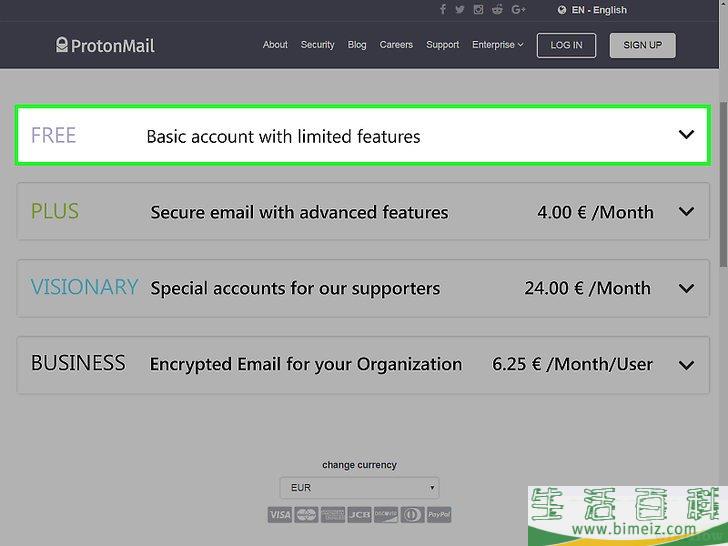
Task: Click "Secure email with advanced features" text
Action: (299, 213)
